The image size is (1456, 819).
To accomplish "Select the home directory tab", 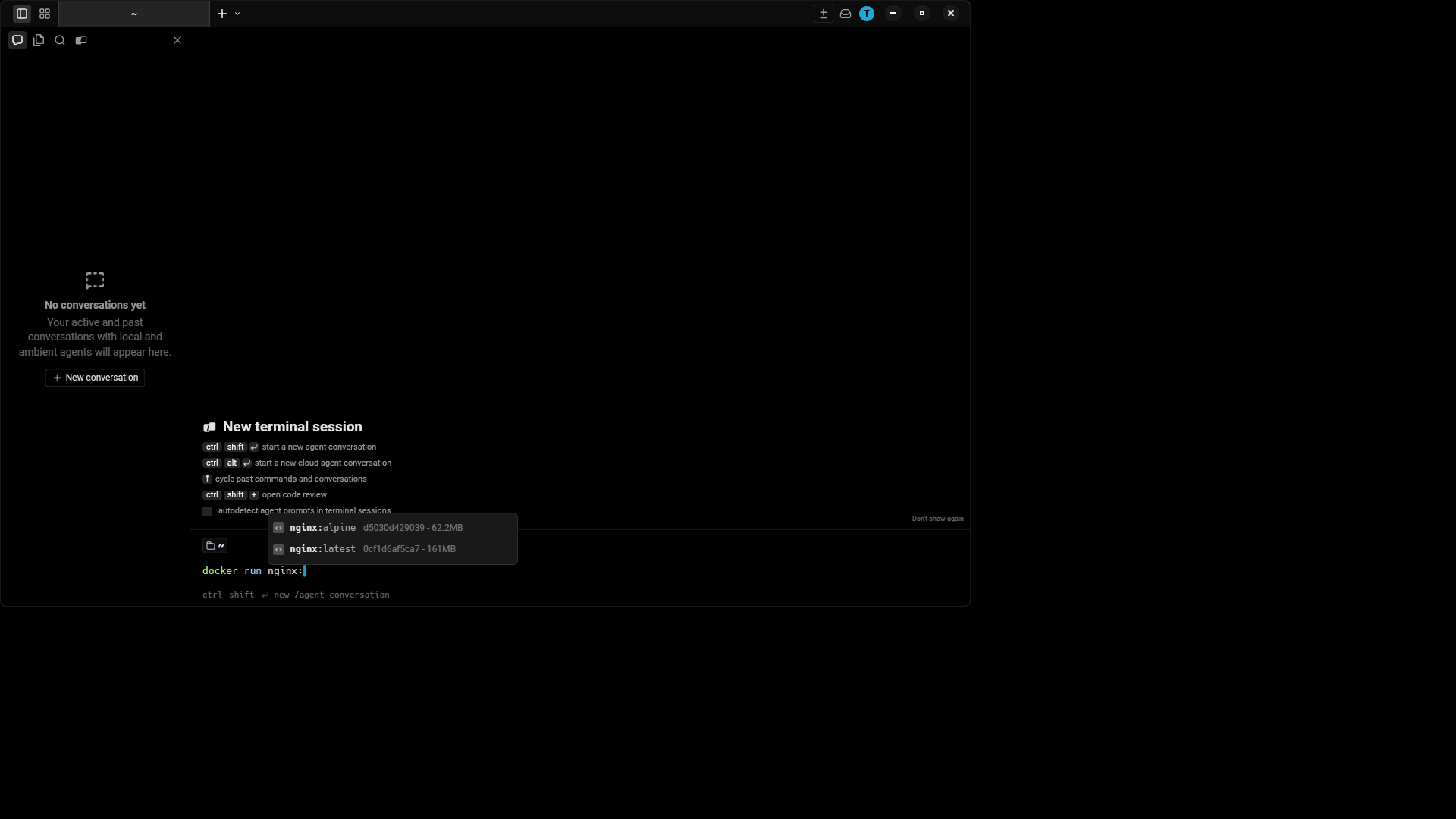I will (x=134, y=14).
